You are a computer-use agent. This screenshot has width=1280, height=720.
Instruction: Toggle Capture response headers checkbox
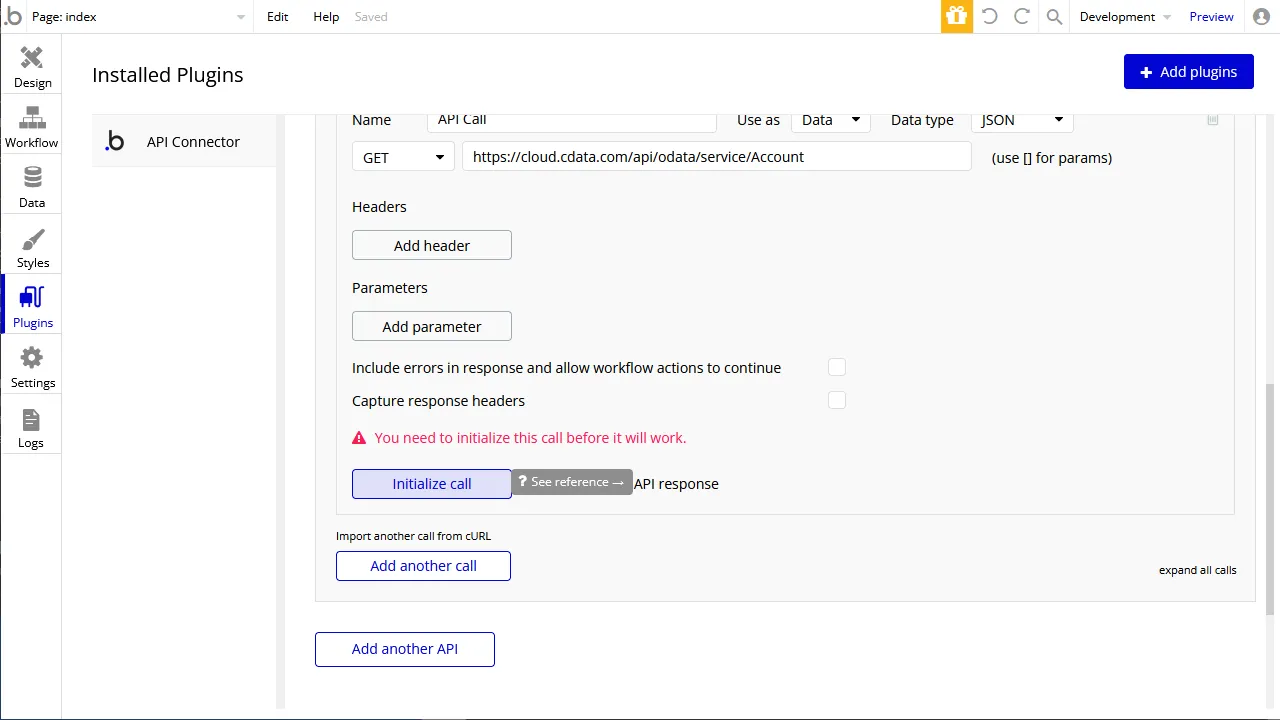pos(837,400)
